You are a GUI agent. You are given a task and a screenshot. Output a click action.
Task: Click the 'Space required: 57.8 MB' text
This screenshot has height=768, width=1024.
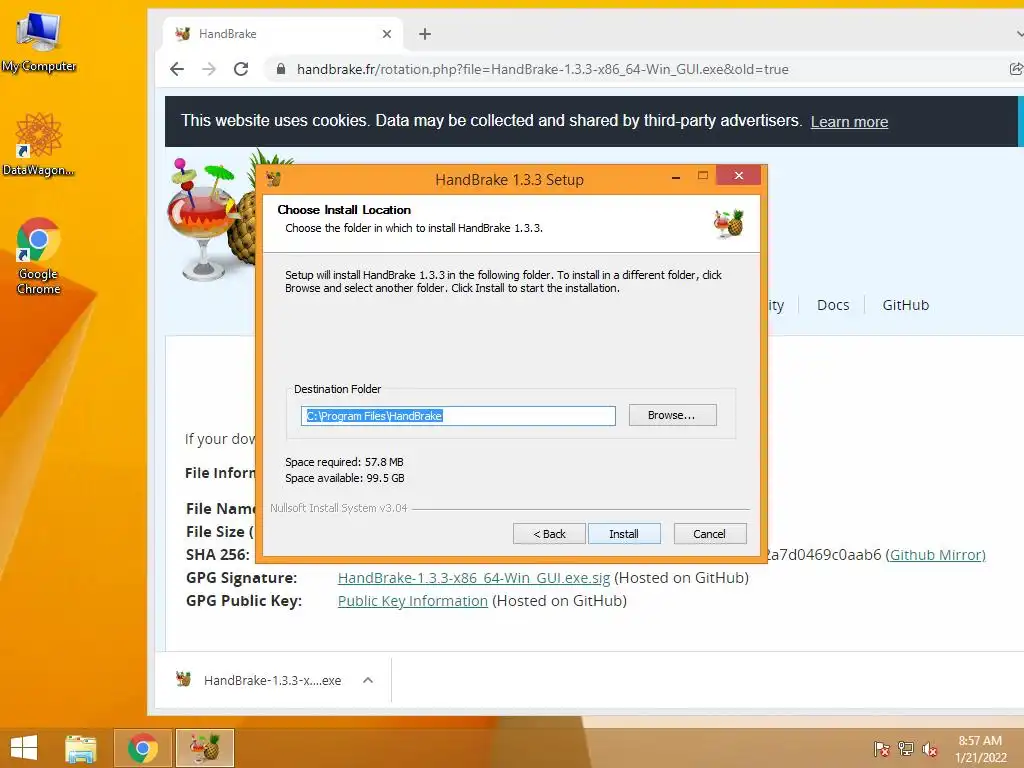coord(344,462)
